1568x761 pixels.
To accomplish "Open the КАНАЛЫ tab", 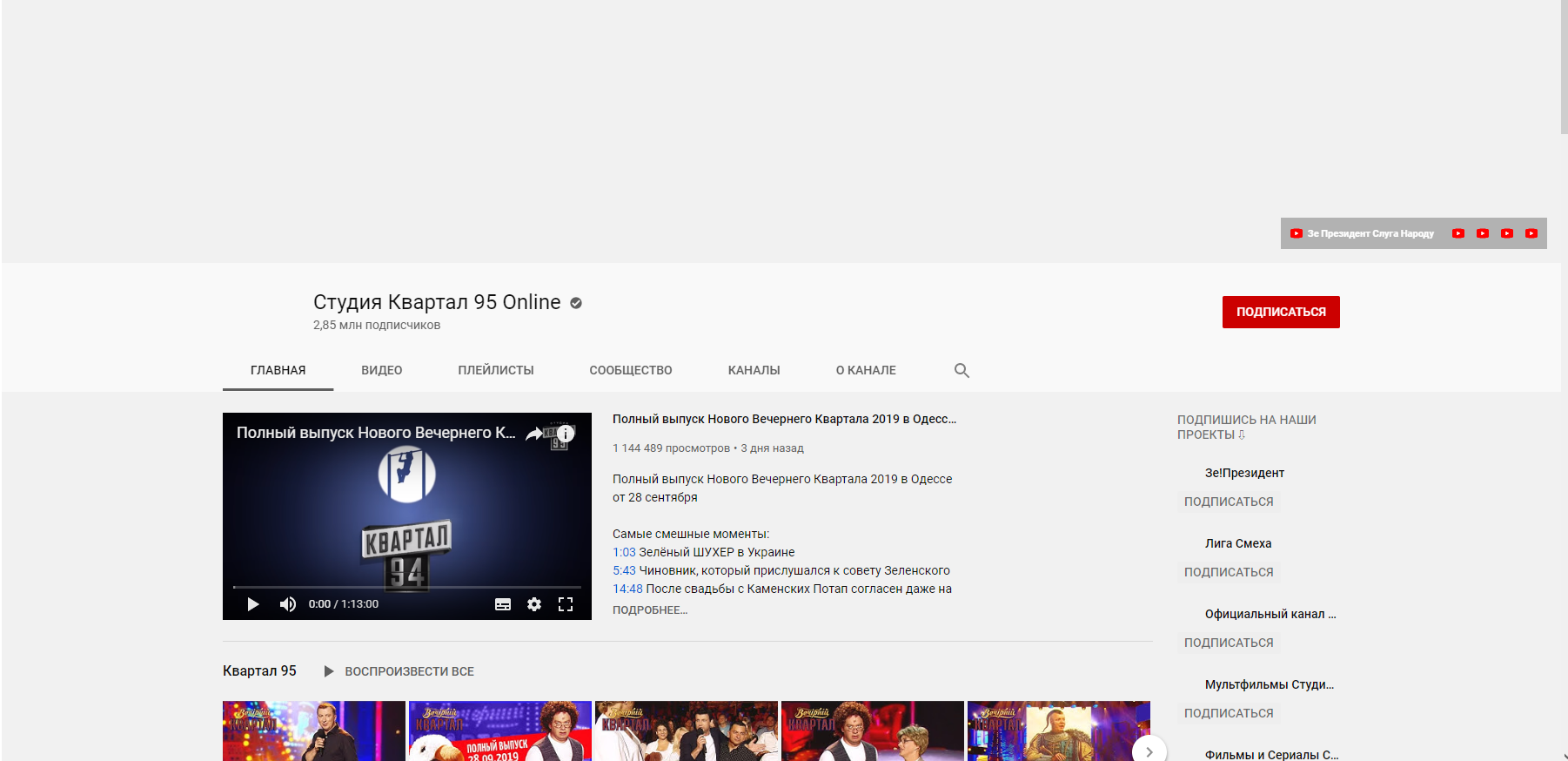I will coord(754,370).
